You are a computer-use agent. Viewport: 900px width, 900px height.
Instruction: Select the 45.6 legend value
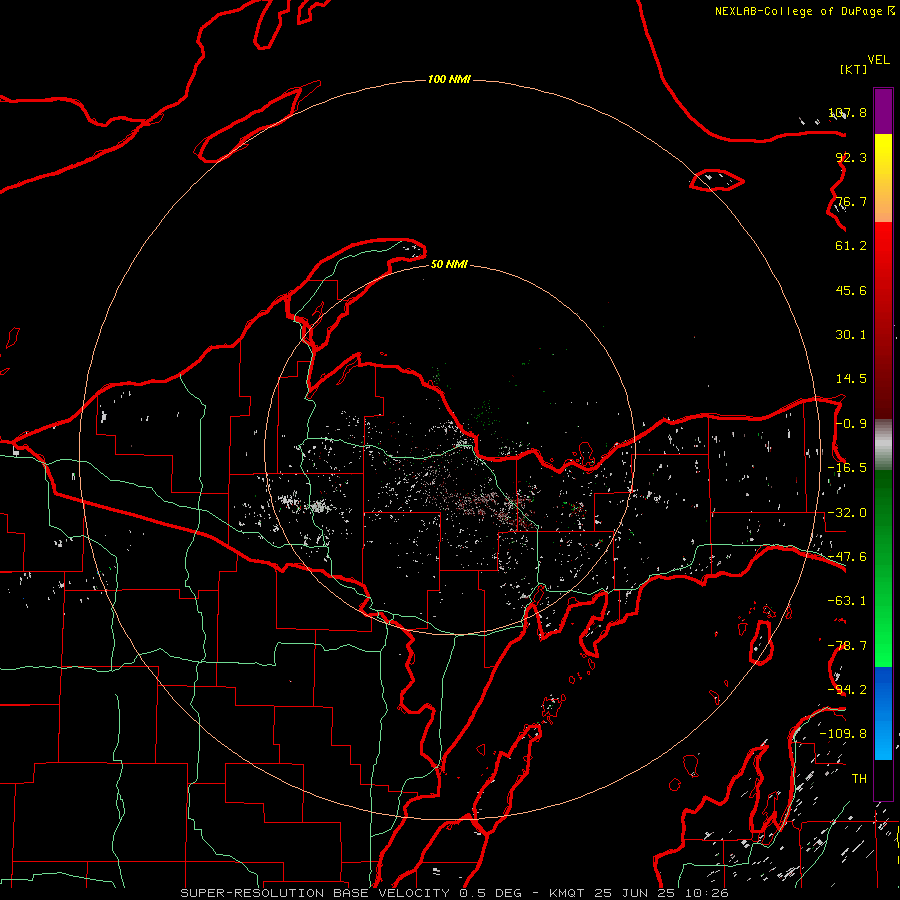click(851, 290)
